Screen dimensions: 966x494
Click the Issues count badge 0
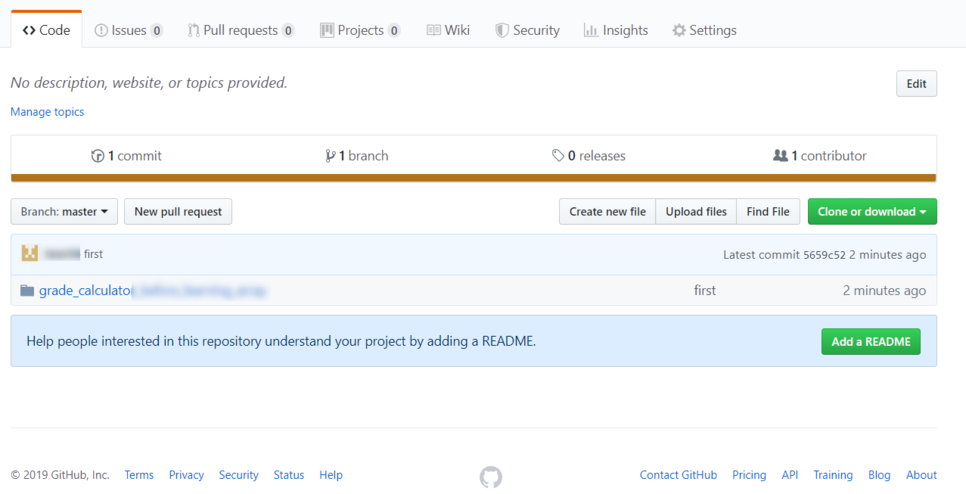156,30
